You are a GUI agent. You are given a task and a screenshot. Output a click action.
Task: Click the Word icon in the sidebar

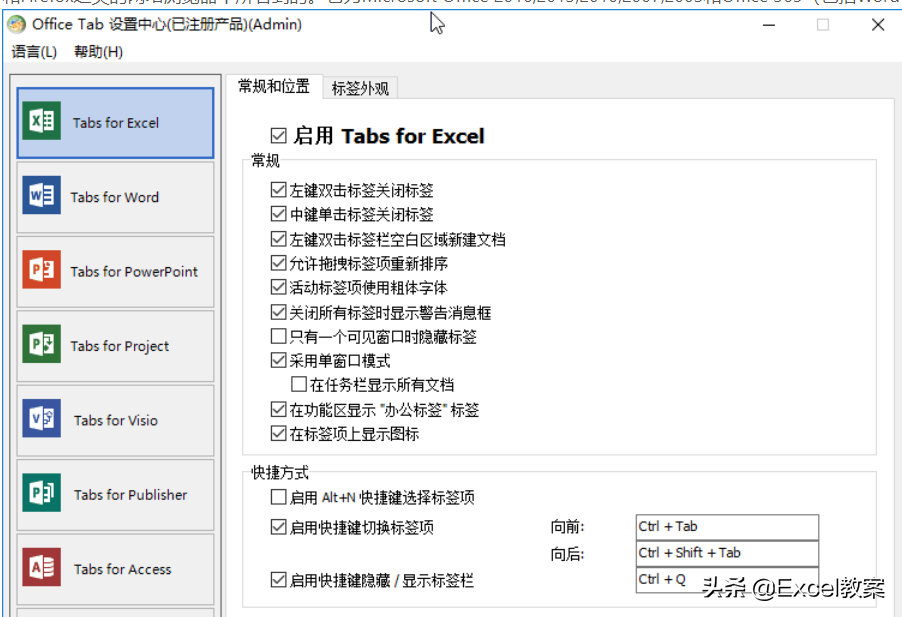point(41,196)
